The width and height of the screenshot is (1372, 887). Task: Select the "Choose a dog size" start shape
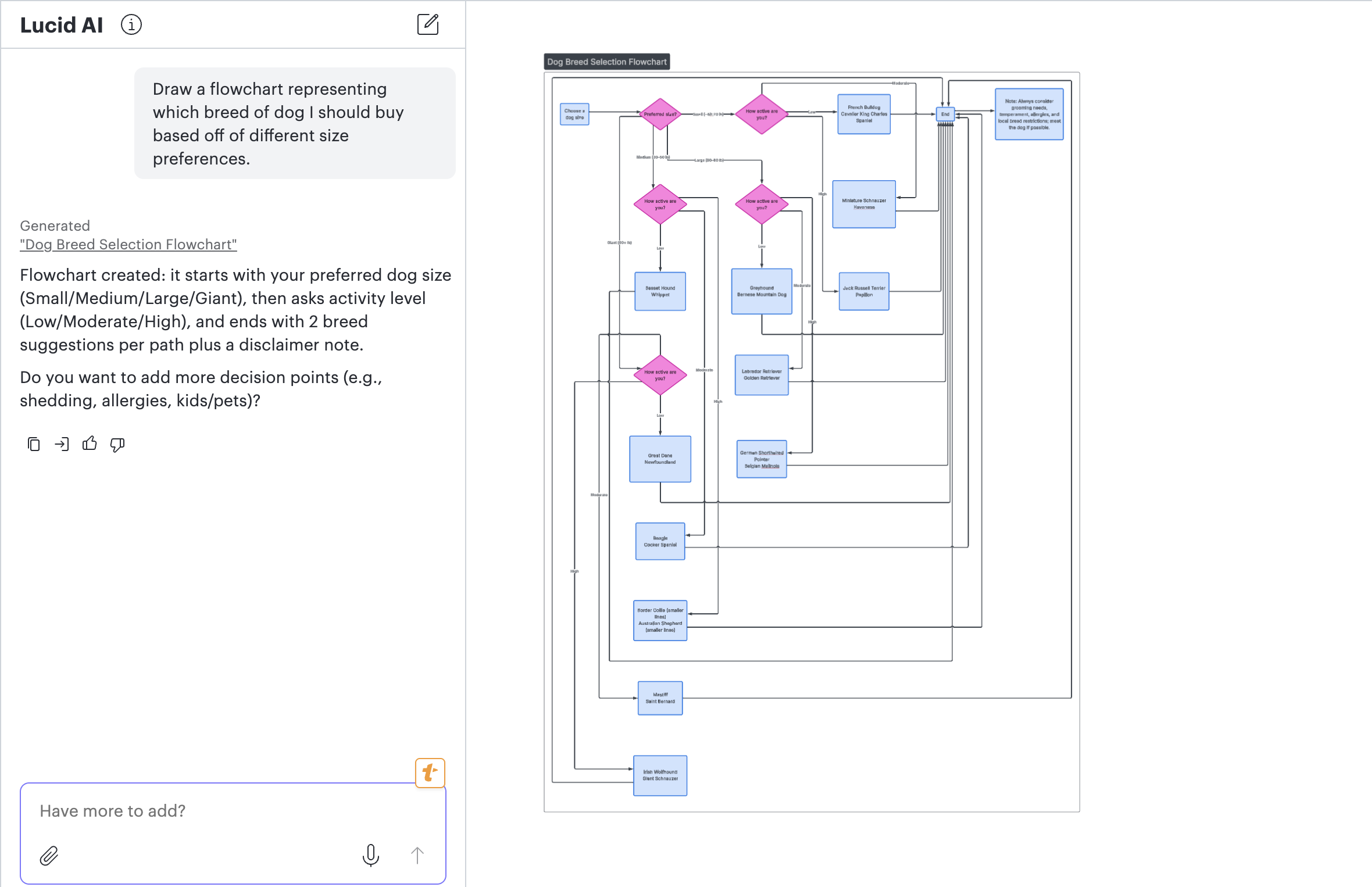(574, 114)
